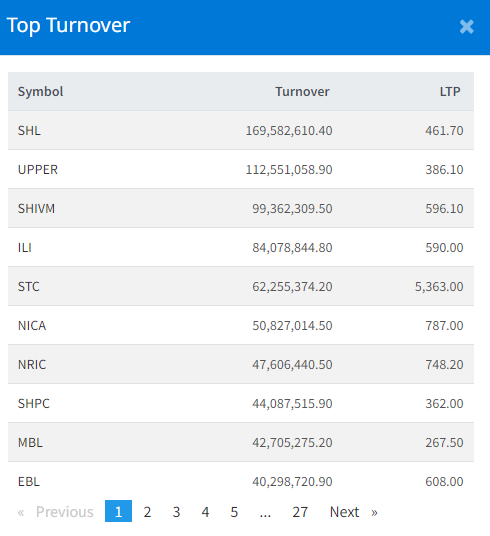The image size is (490, 536).
Task: Go to pagination page 3
Action: 176,512
